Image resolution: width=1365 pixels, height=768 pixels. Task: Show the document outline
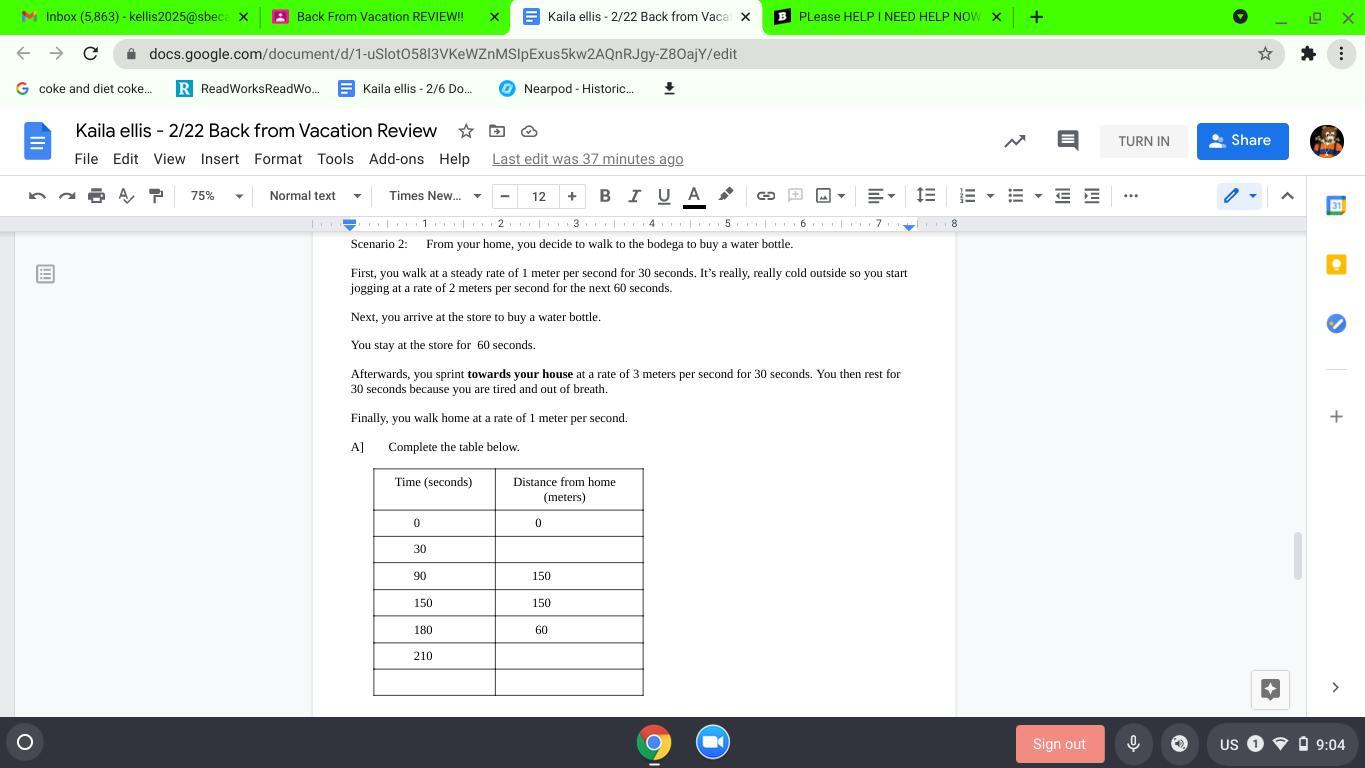[x=45, y=274]
